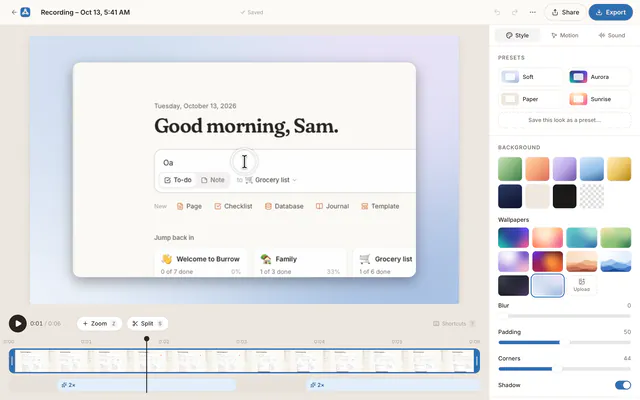Click the back arrow icon

point(14,12)
